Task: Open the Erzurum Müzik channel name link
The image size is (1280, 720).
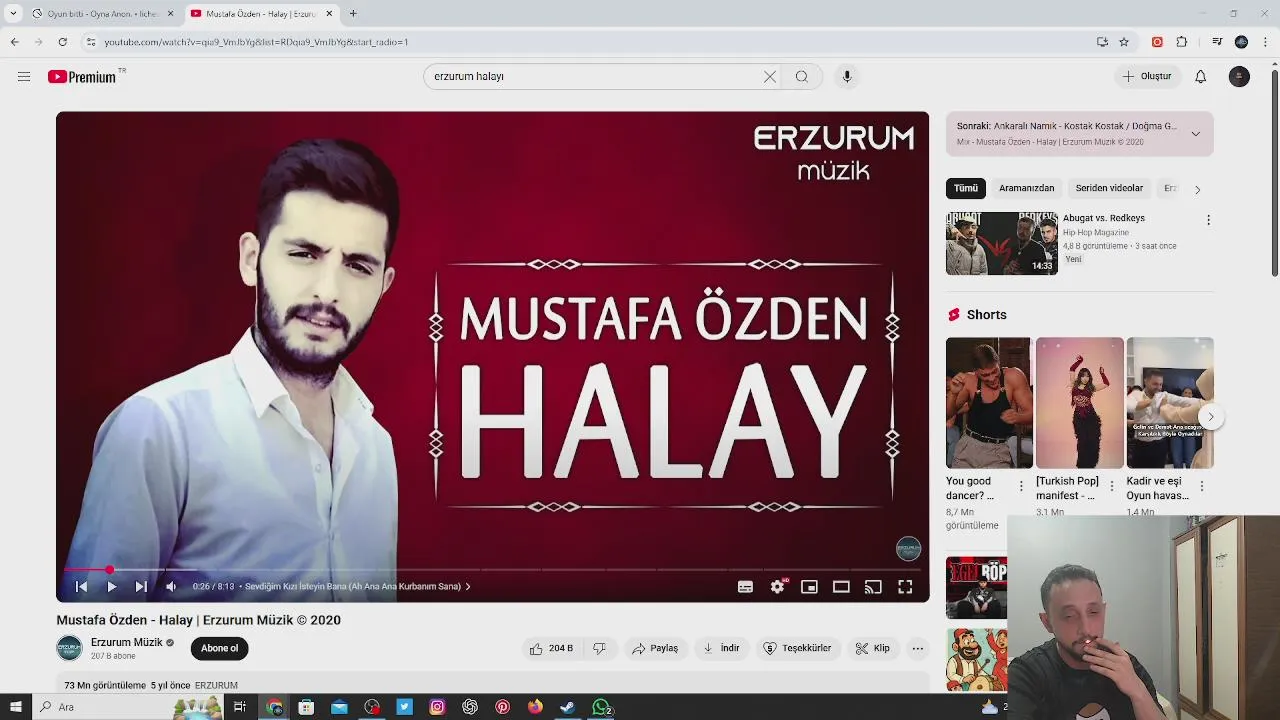Action: pyautogui.click(x=126, y=642)
